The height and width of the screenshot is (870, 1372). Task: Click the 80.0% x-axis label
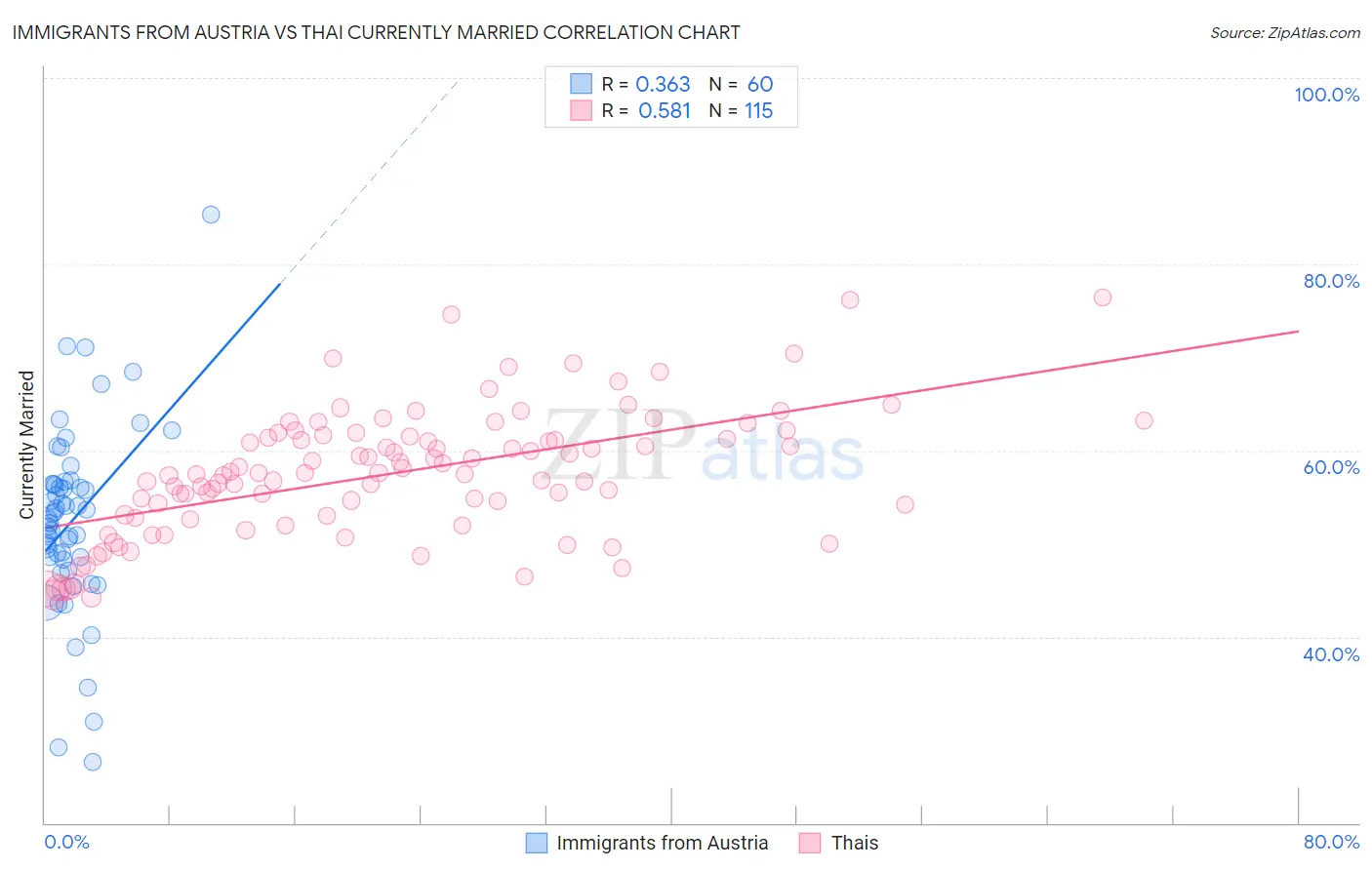1331,842
